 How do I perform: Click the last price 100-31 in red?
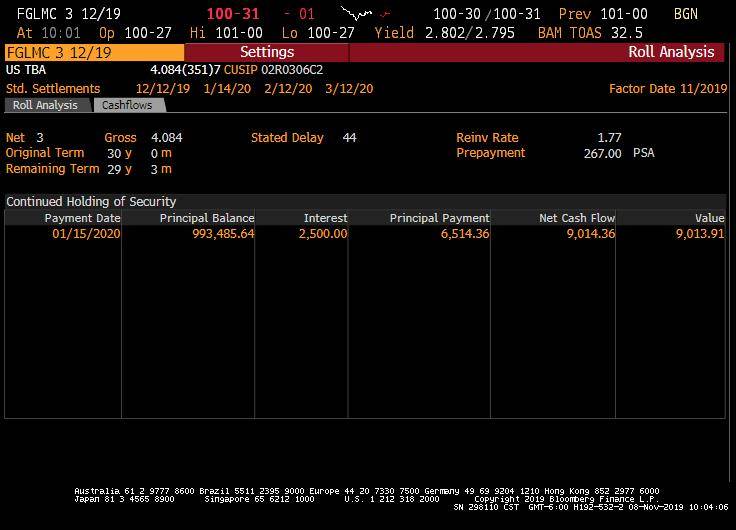[x=233, y=14]
